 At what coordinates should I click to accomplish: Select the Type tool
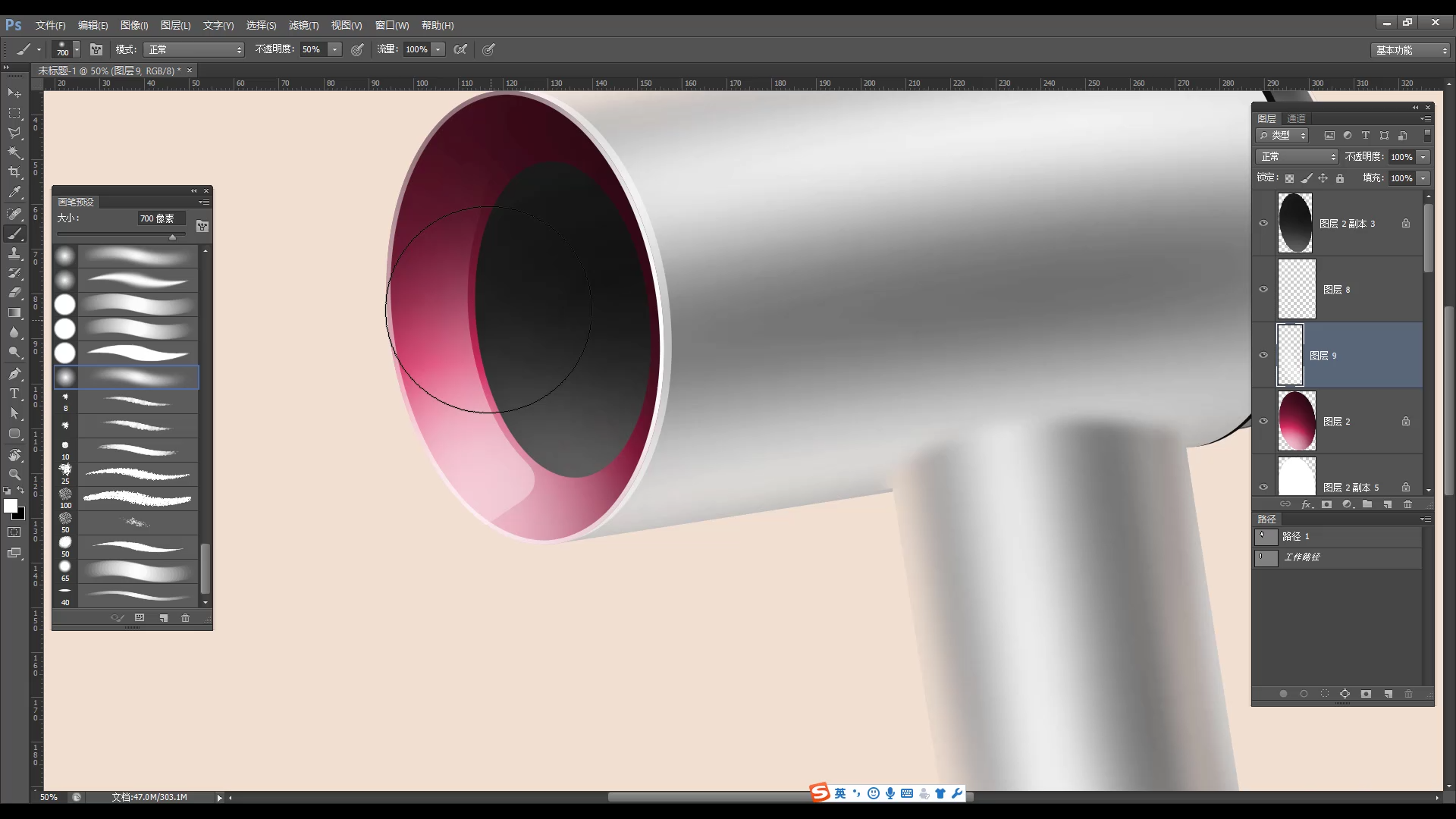click(x=14, y=394)
